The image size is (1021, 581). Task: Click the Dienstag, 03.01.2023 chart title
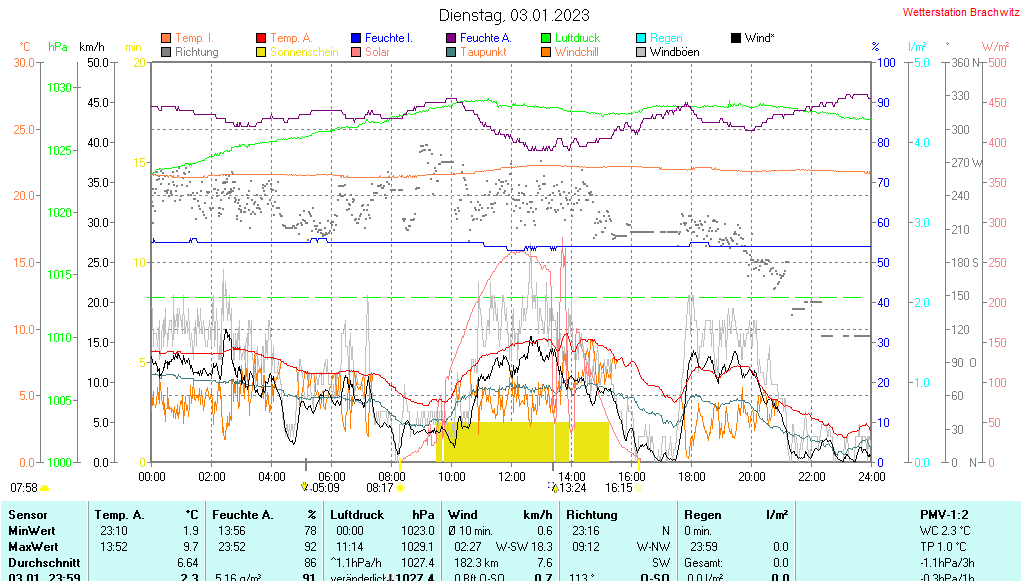point(514,15)
